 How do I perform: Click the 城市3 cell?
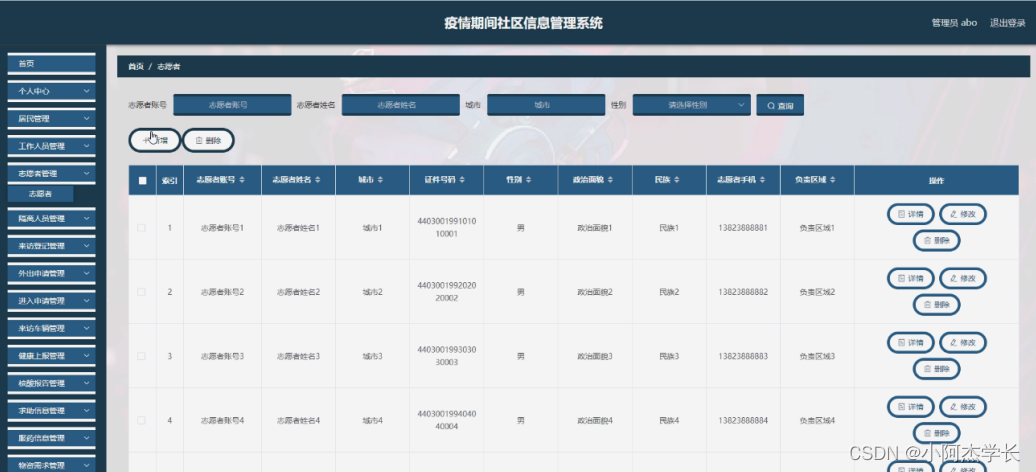373,356
